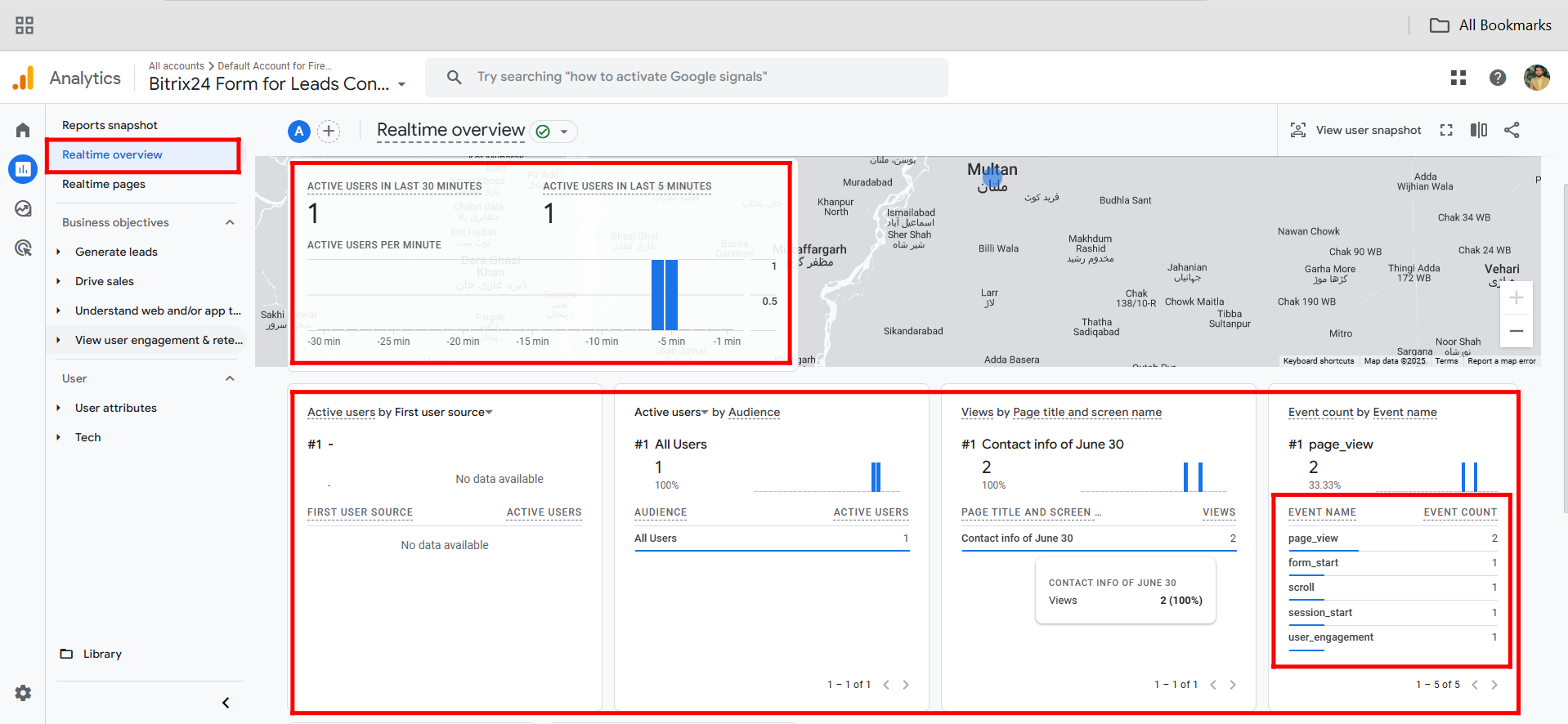The image size is (1568, 724).
Task: Click the search magnifier icon
Action: (454, 77)
